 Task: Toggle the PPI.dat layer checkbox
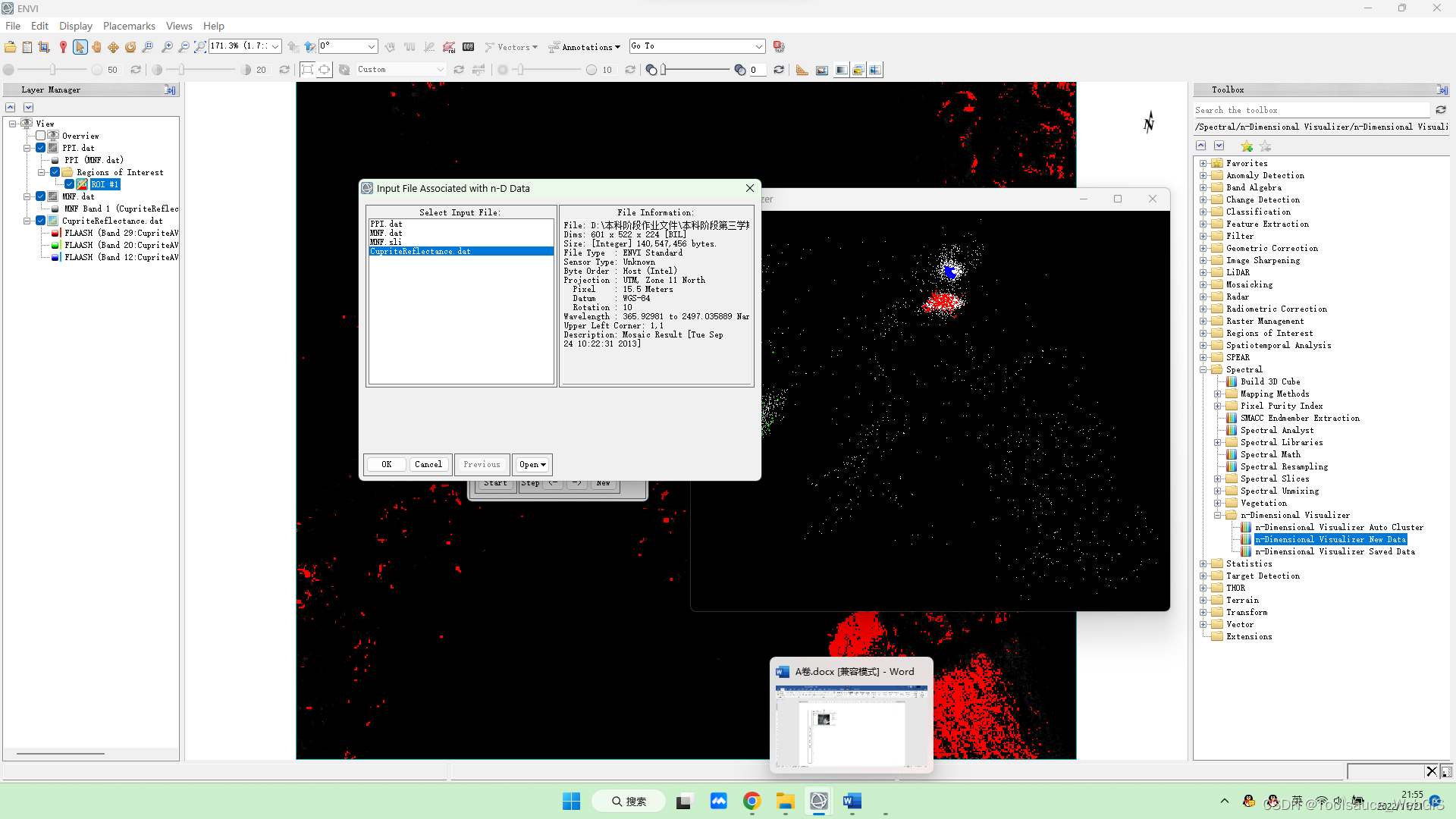[41, 148]
